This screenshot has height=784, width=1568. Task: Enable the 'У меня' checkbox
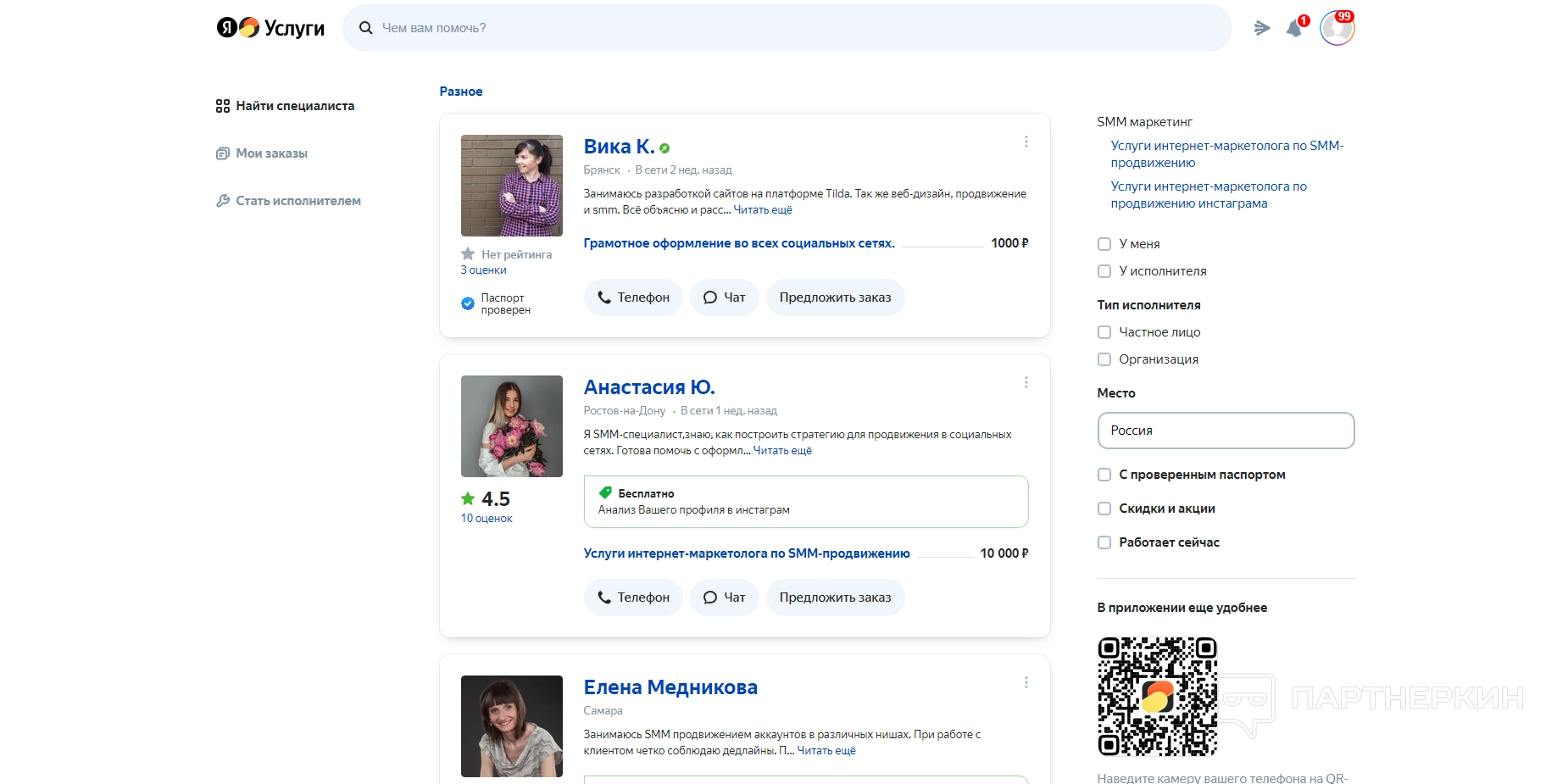point(1104,244)
